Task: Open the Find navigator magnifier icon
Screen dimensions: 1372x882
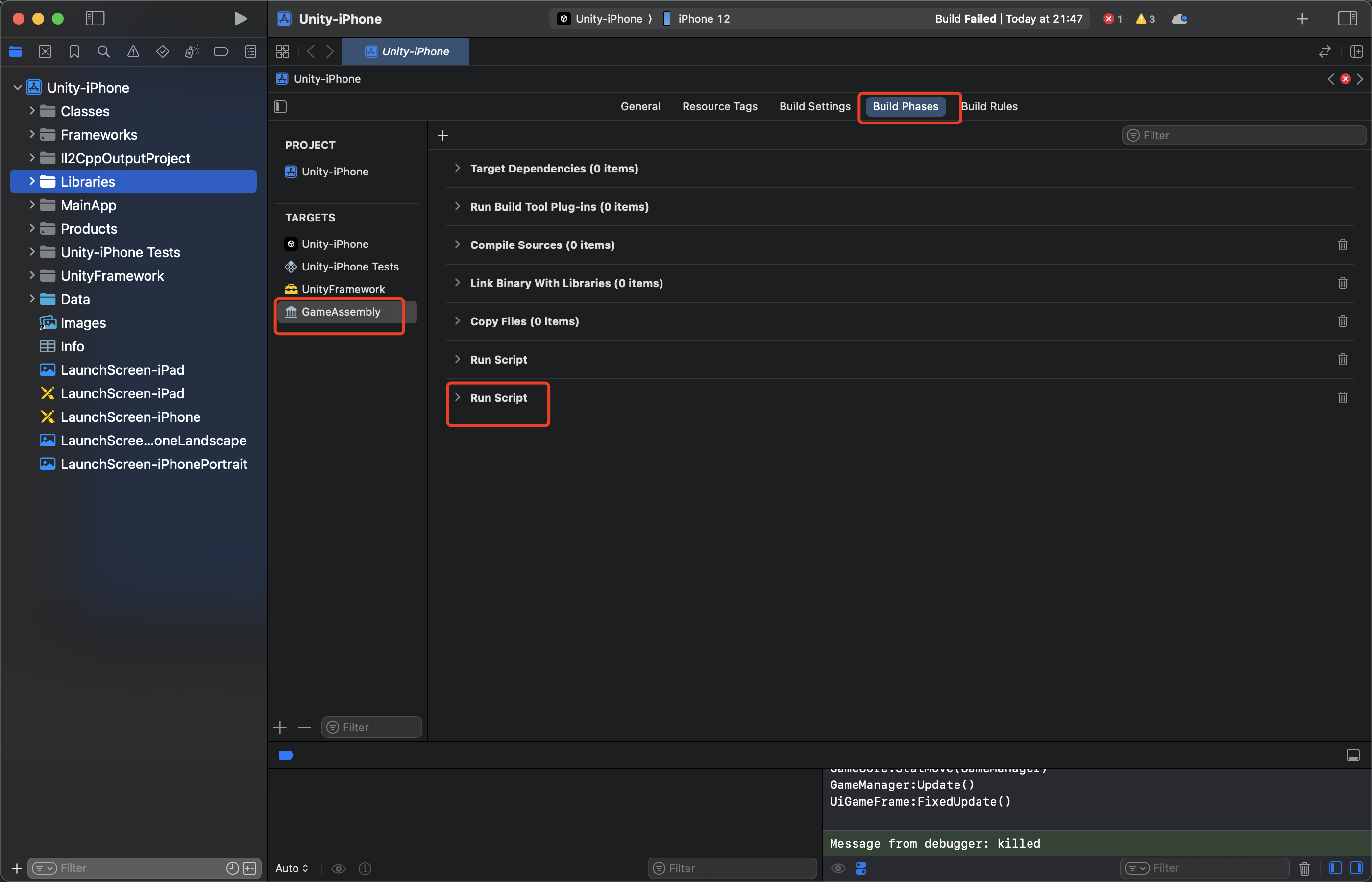Action: click(x=104, y=51)
